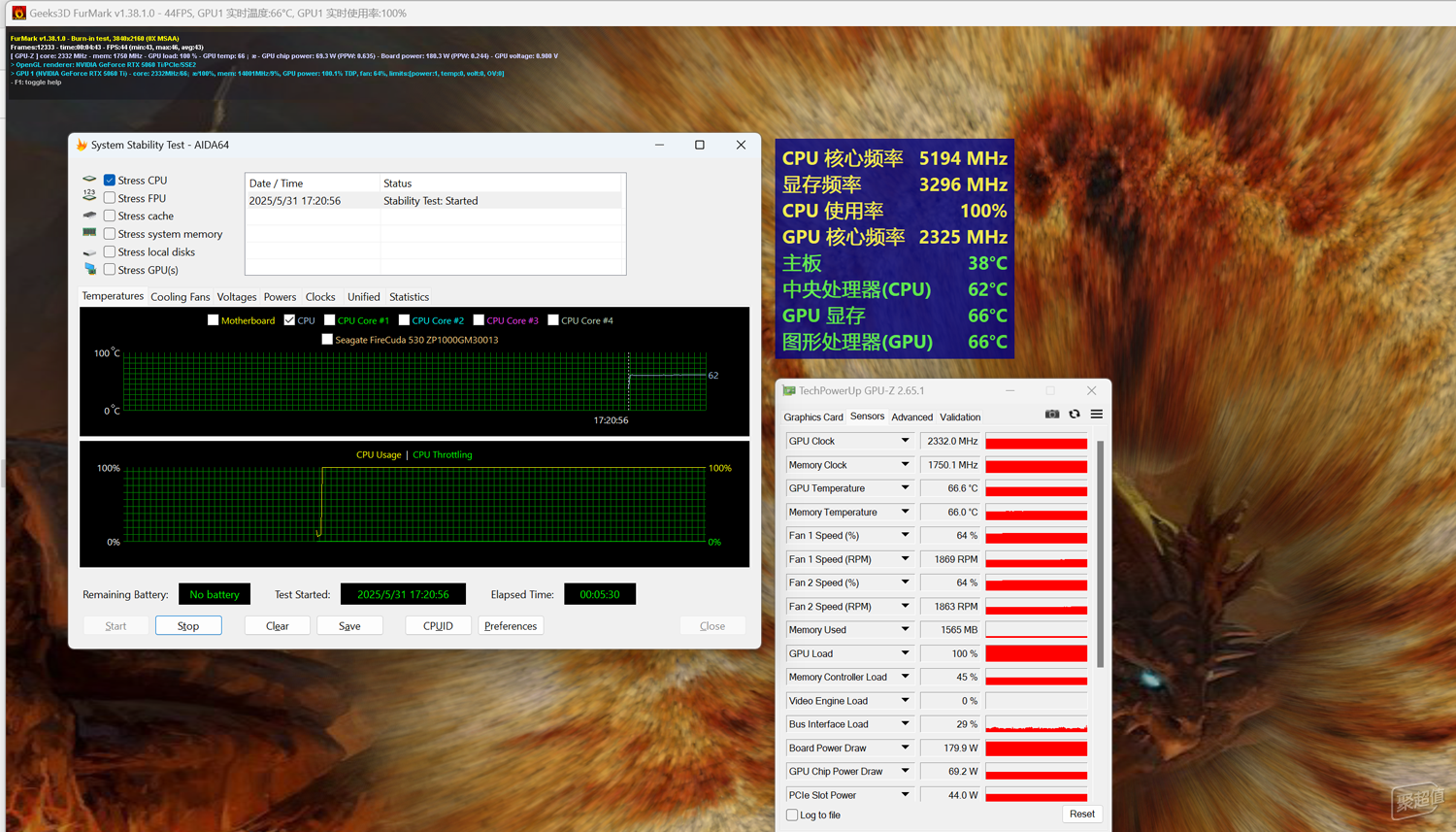The width and height of the screenshot is (1456, 832).
Task: Click the GPU-Z sensors vertical scrollbar
Action: tap(1100, 553)
